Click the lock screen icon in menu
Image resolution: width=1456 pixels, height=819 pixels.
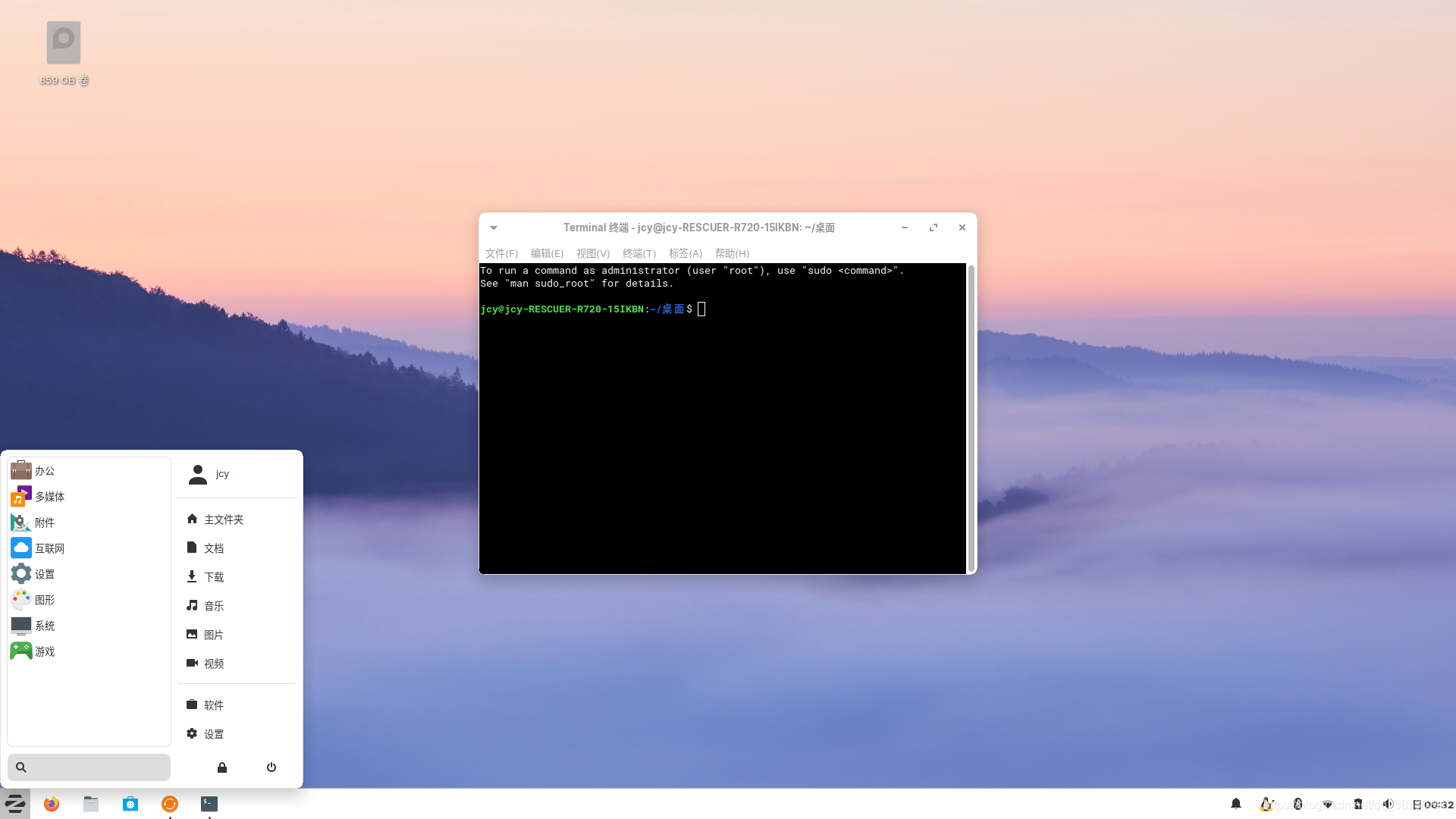(x=222, y=767)
